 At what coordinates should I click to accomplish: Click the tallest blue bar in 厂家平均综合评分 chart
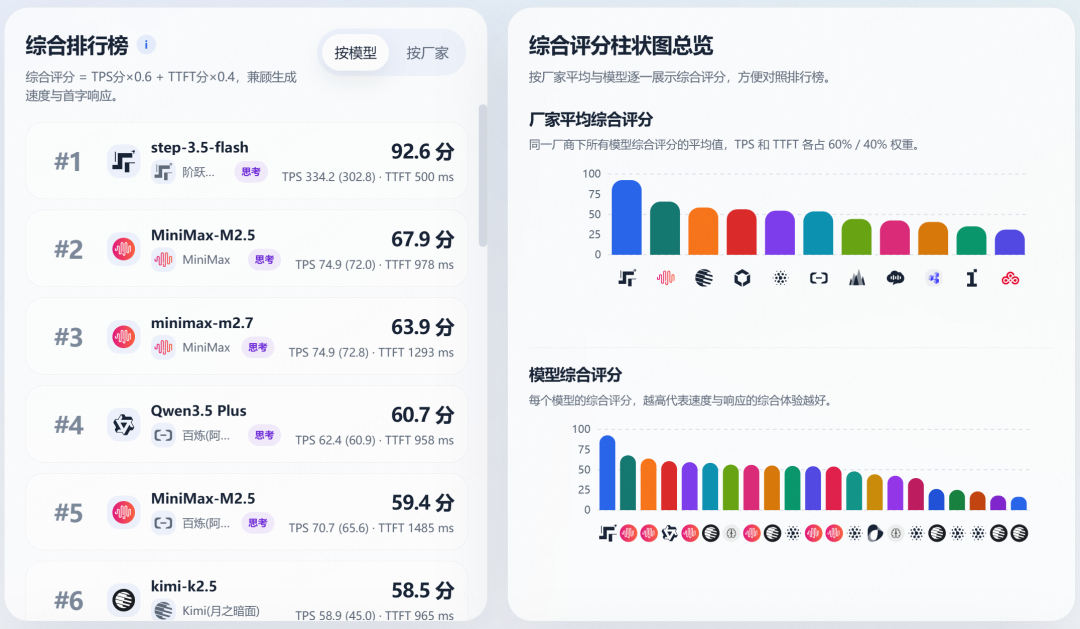[x=626, y=217]
